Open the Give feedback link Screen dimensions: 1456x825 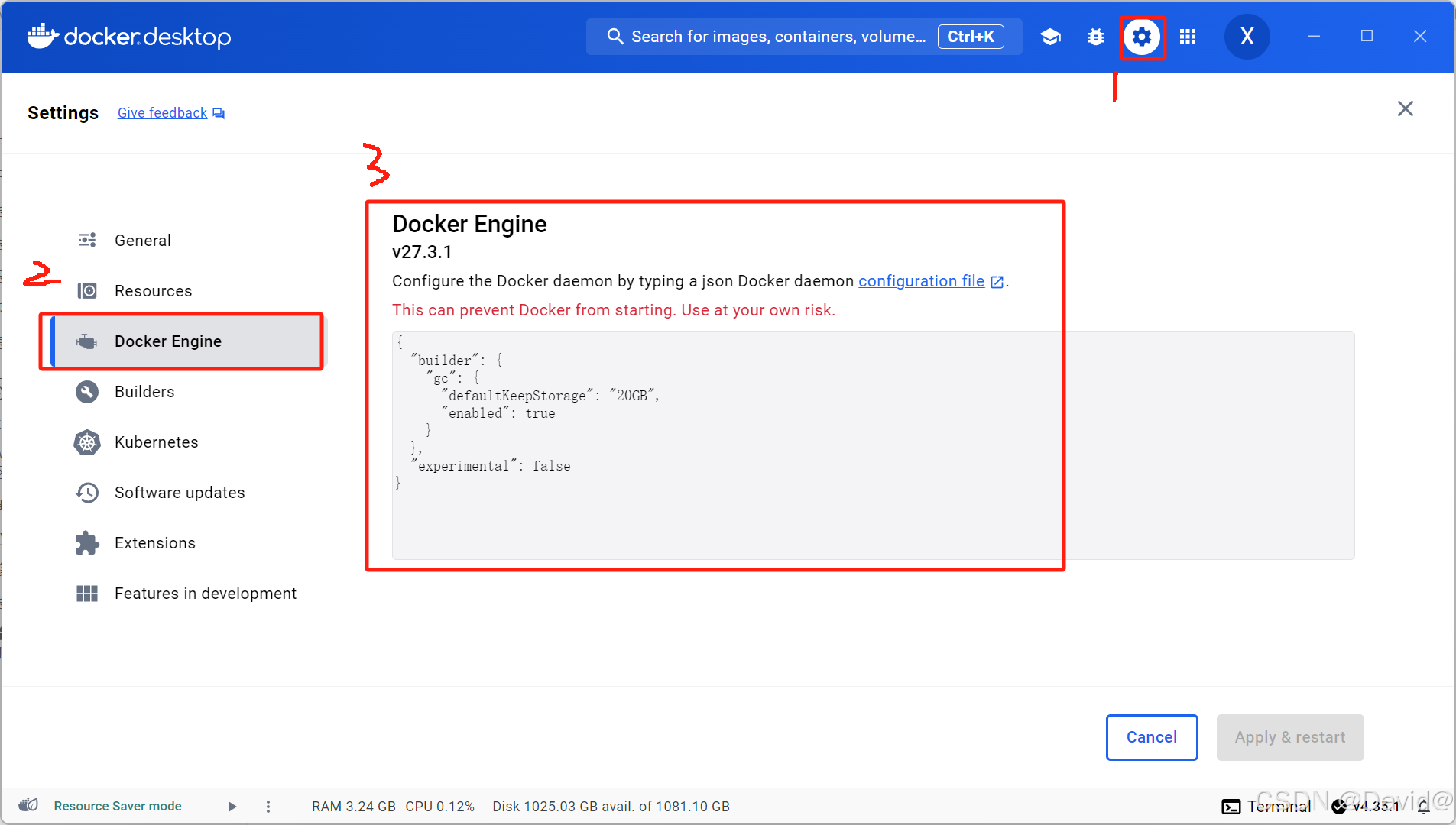click(x=162, y=113)
